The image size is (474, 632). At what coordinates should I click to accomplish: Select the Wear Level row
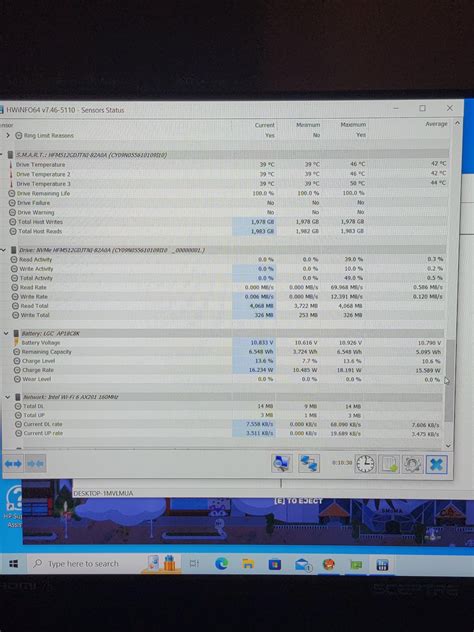tap(229, 379)
